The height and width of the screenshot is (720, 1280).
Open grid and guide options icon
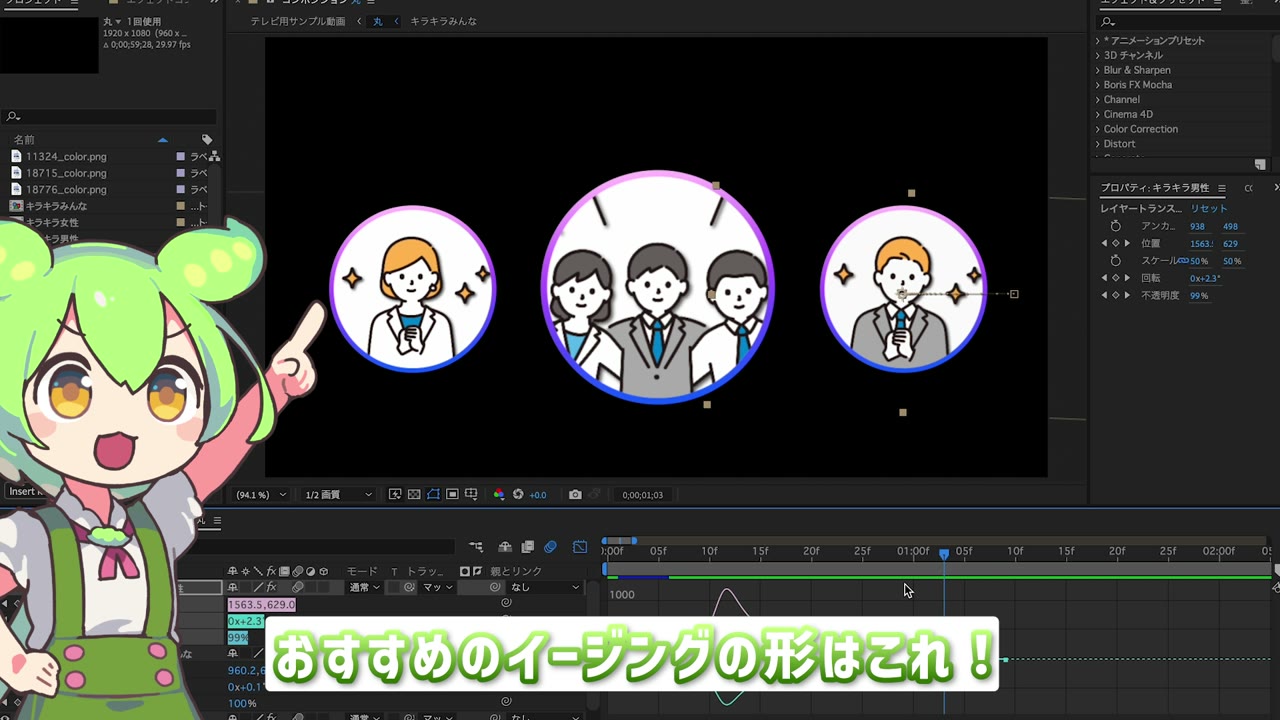(x=471, y=494)
